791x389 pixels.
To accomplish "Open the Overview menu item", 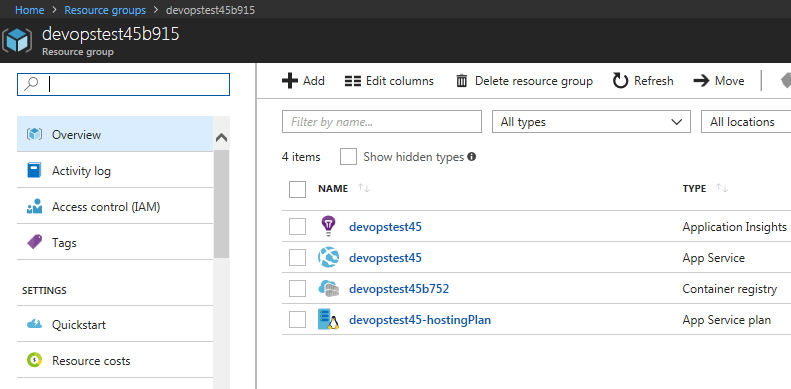I will pos(115,134).
